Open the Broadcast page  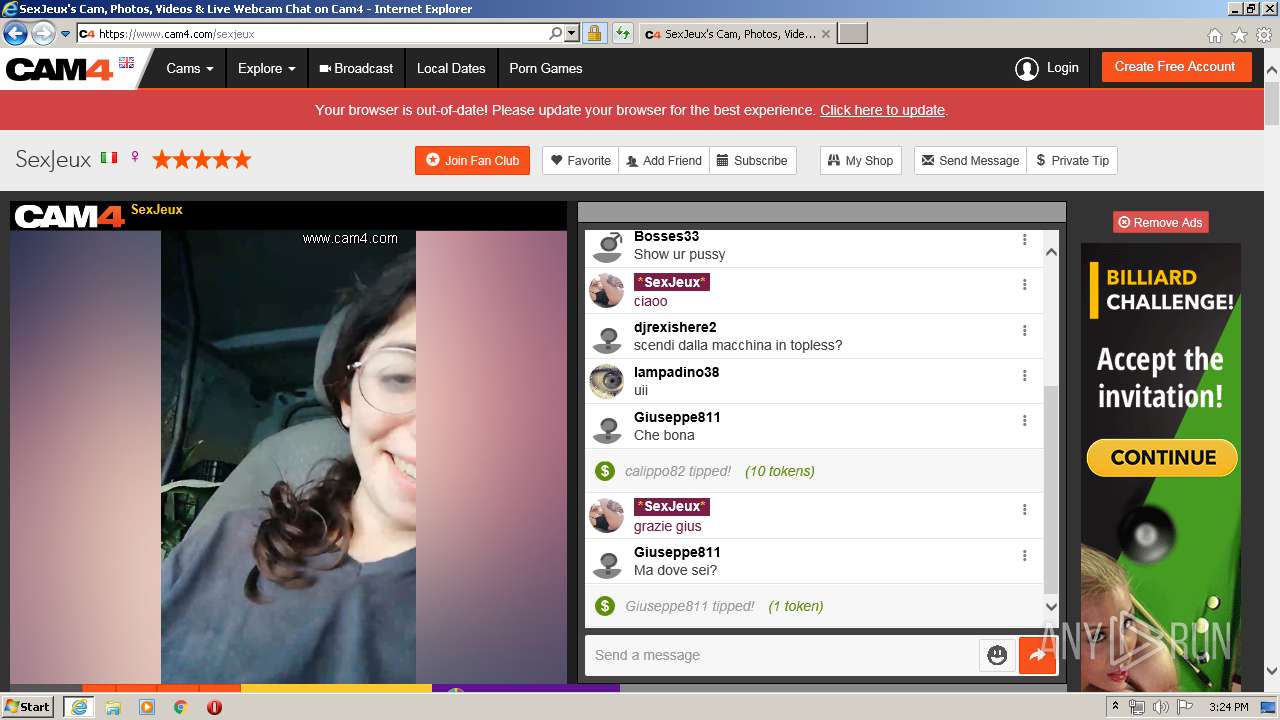[356, 68]
